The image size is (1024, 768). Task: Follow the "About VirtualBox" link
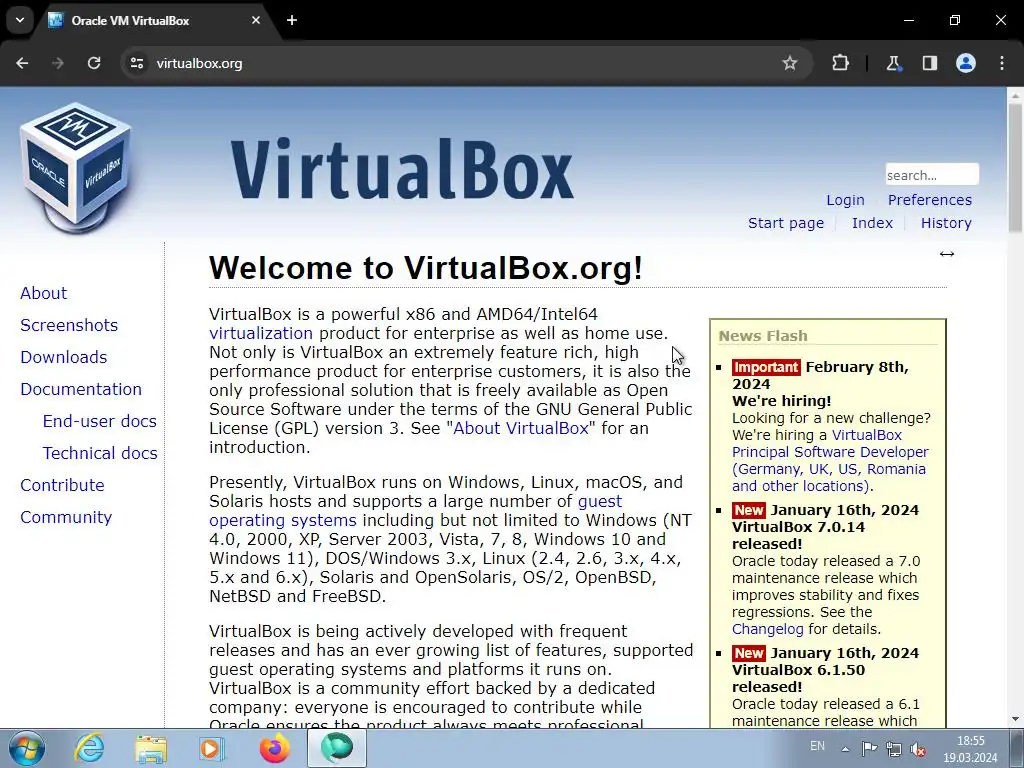tap(520, 428)
